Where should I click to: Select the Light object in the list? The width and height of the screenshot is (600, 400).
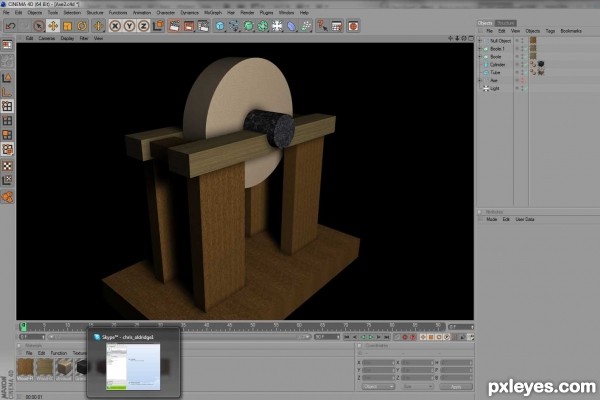(495, 88)
